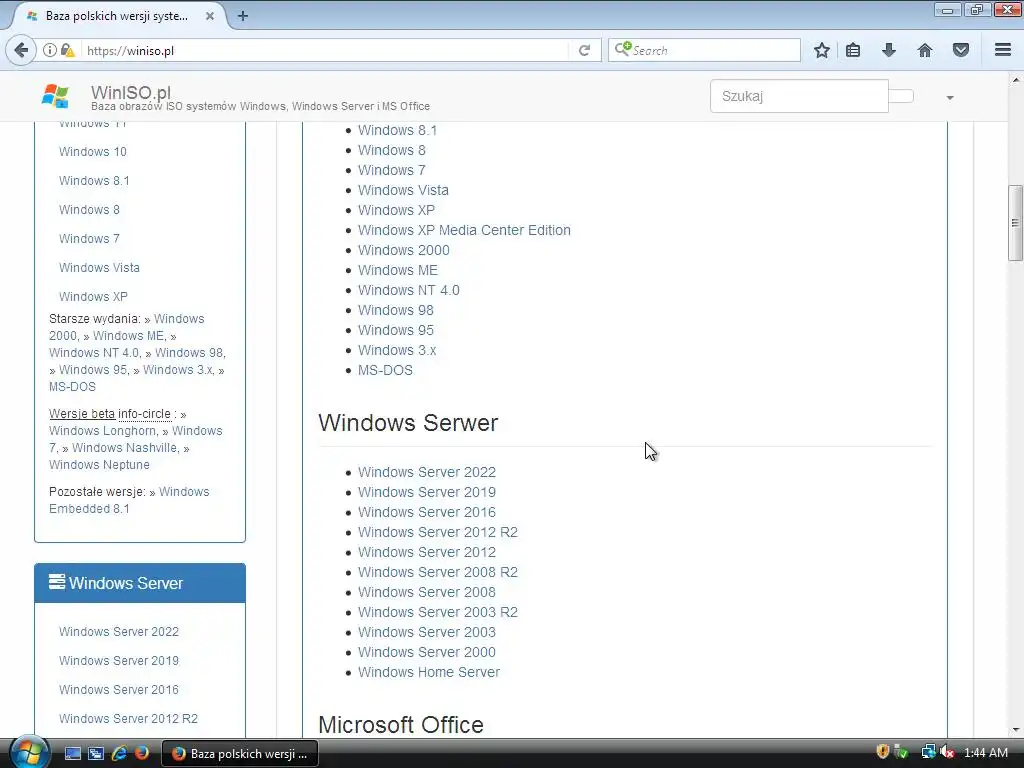Screen dimensions: 1024x768
Task: Open the Windows Nashville beta link
Action: (125, 448)
